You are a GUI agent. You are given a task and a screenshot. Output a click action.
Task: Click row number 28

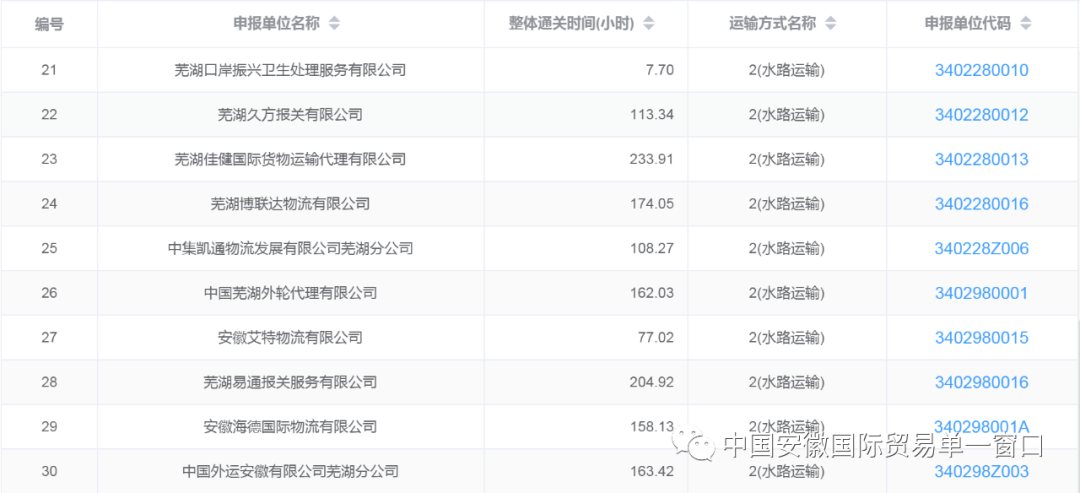coord(49,382)
